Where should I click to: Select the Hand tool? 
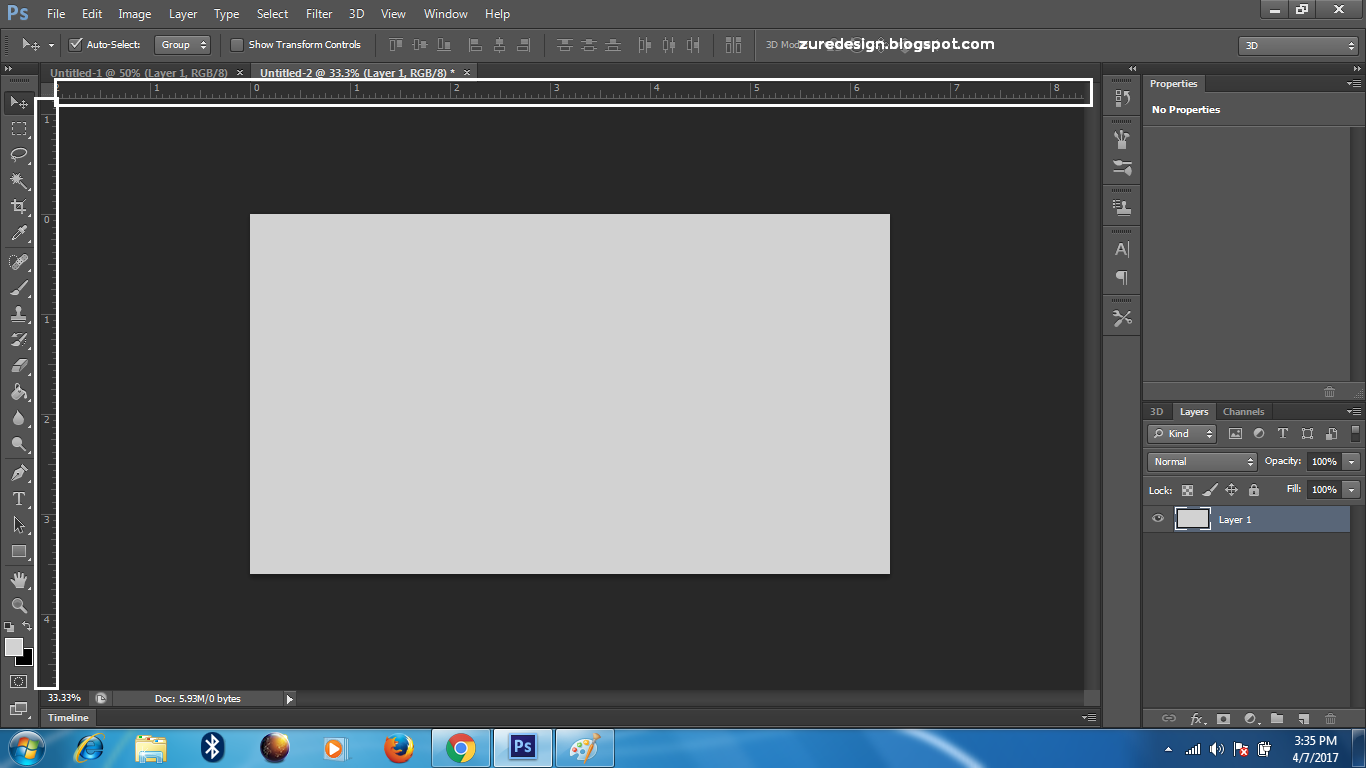click(x=18, y=579)
